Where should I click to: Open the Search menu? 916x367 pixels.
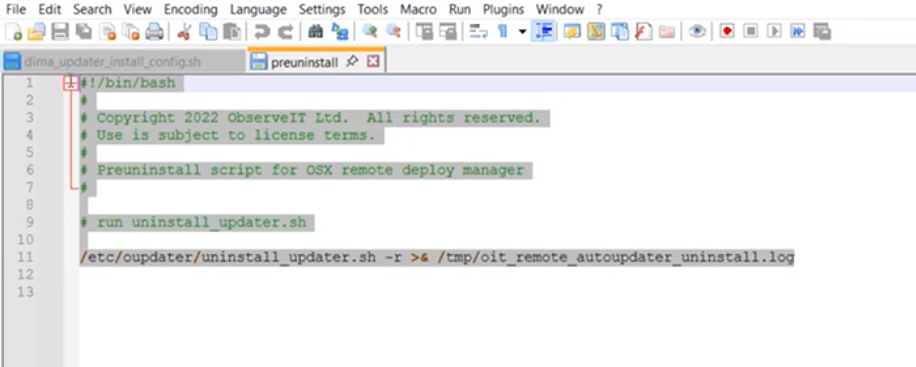pyautogui.click(x=92, y=9)
